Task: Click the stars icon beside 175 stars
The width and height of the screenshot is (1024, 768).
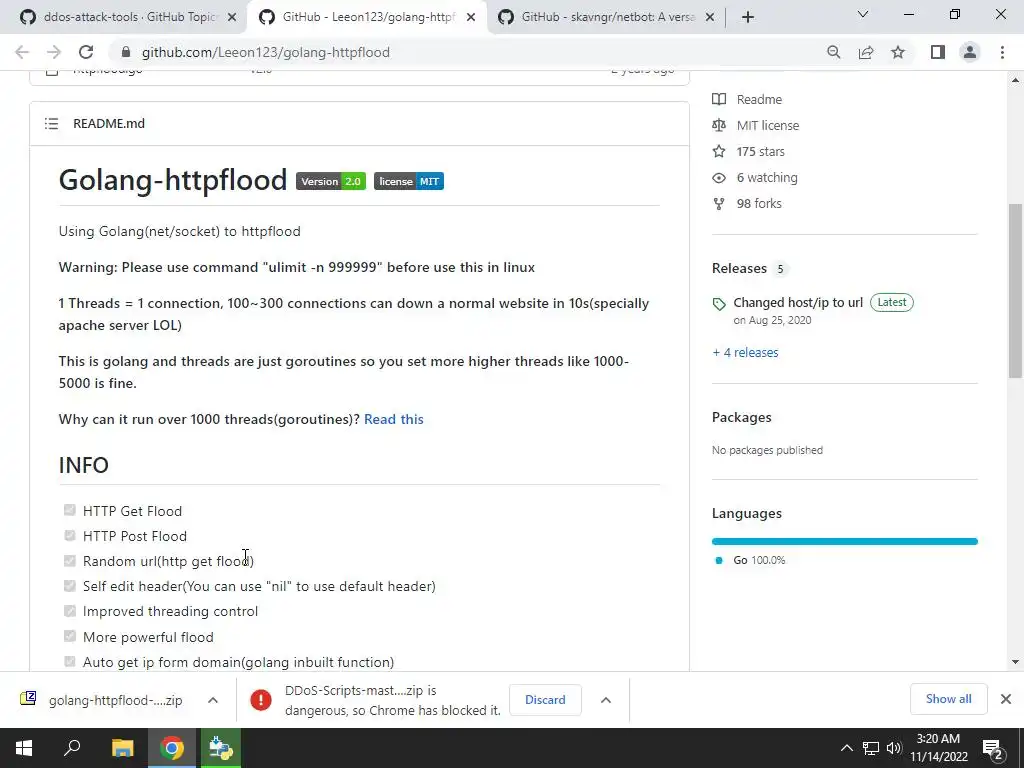Action: tap(719, 152)
